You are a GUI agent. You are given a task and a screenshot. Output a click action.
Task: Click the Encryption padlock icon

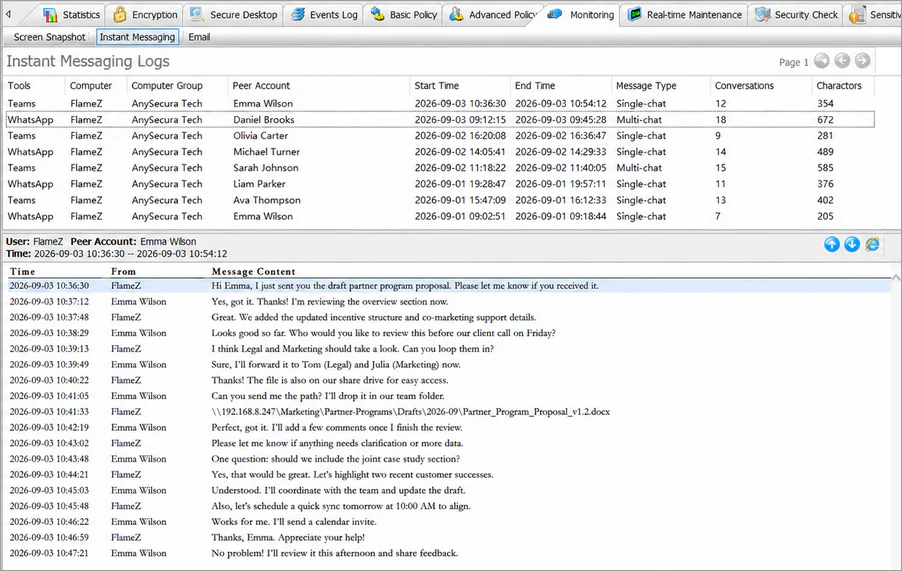(120, 14)
